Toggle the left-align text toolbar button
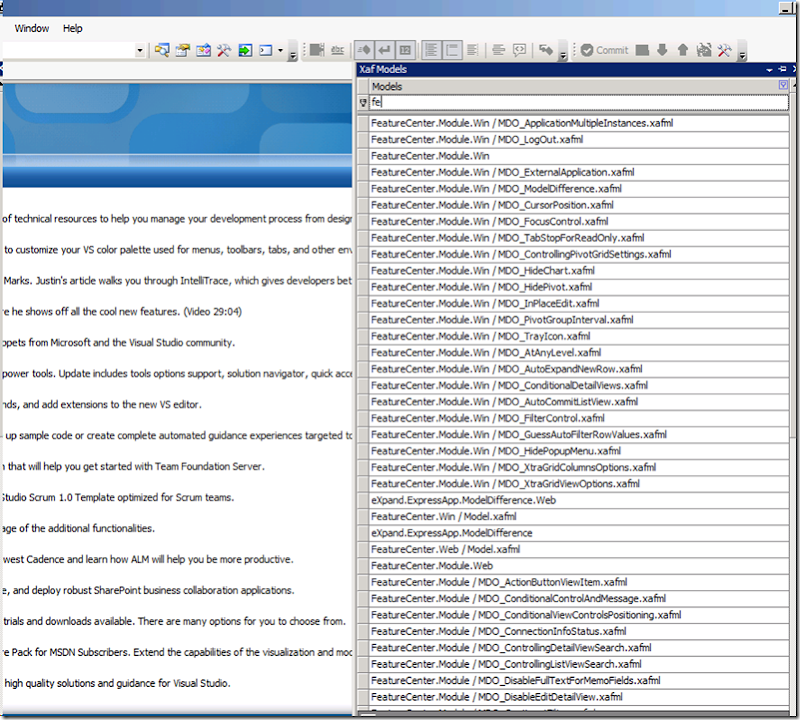 pyautogui.click(x=432, y=50)
